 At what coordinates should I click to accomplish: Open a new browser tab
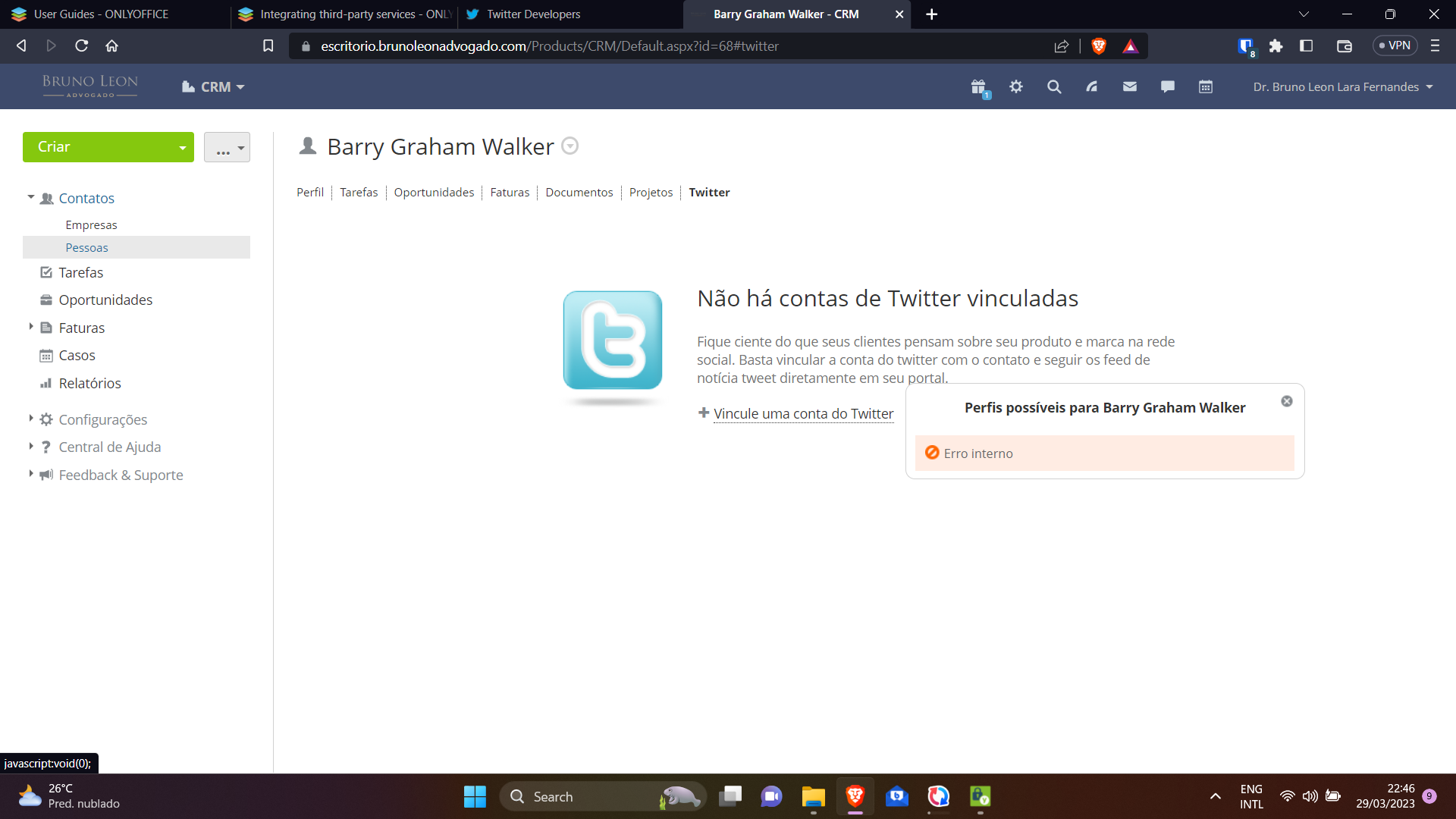coord(932,14)
